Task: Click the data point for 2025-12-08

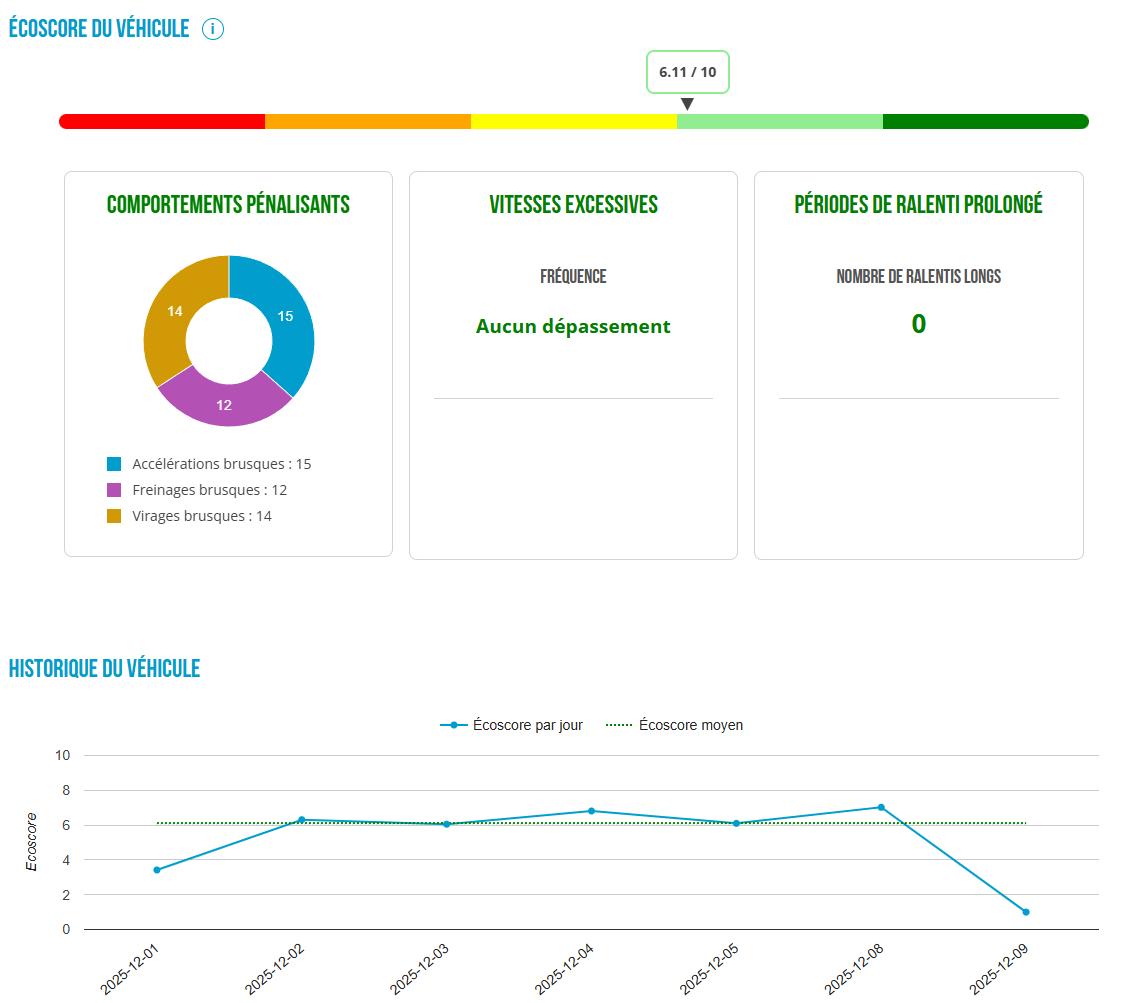Action: click(x=881, y=807)
